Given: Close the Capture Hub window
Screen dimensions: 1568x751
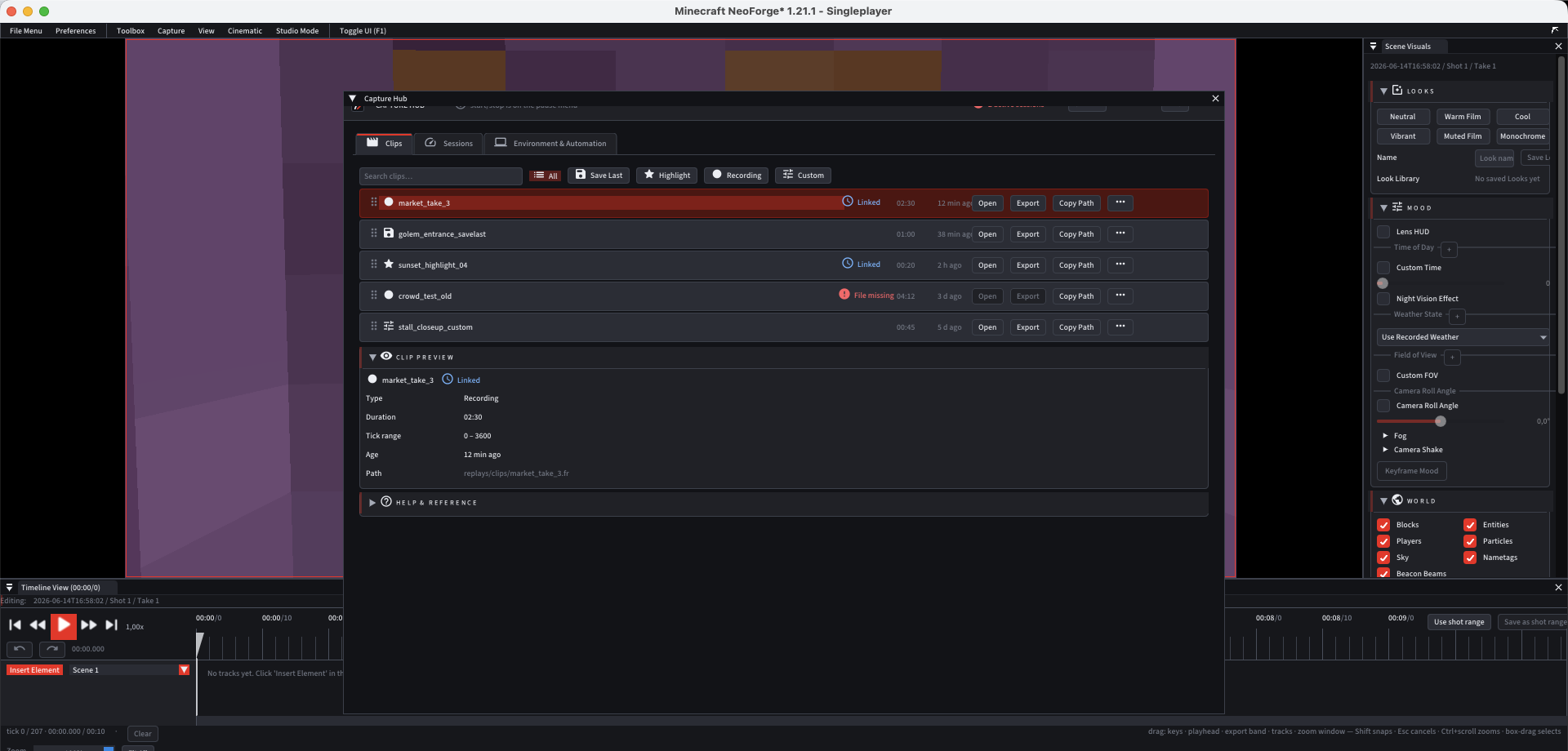Looking at the screenshot, I should (1215, 98).
